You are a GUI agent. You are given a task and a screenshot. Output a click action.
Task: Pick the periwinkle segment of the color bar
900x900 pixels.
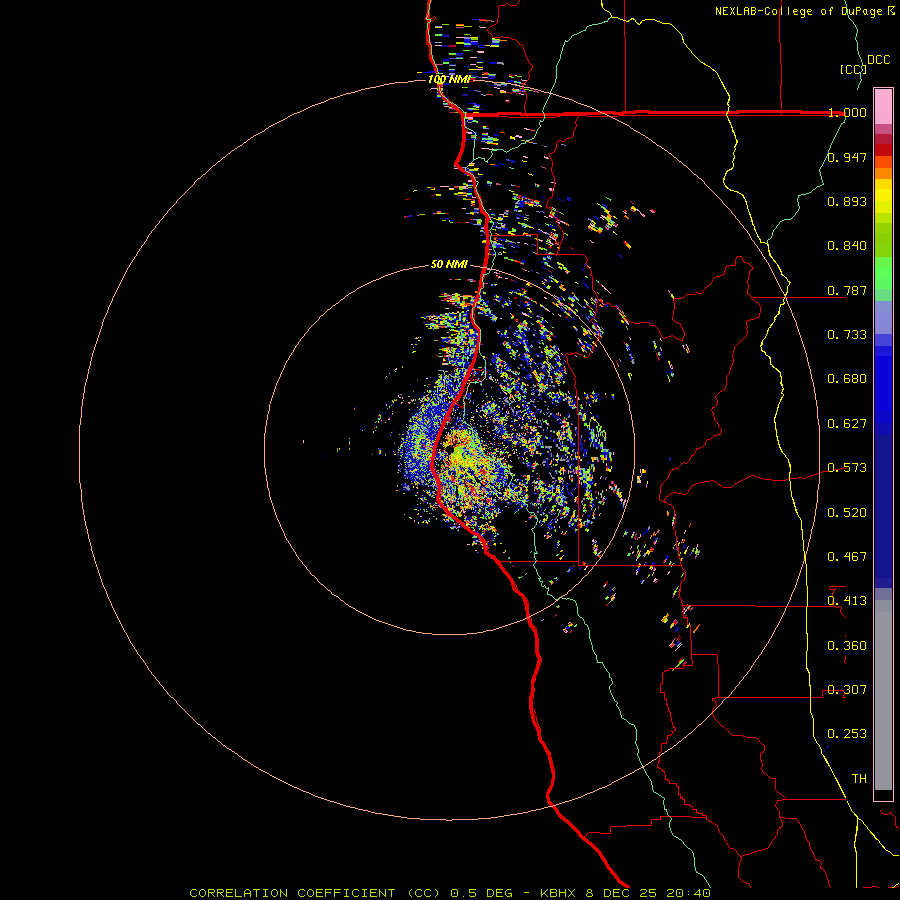click(883, 317)
